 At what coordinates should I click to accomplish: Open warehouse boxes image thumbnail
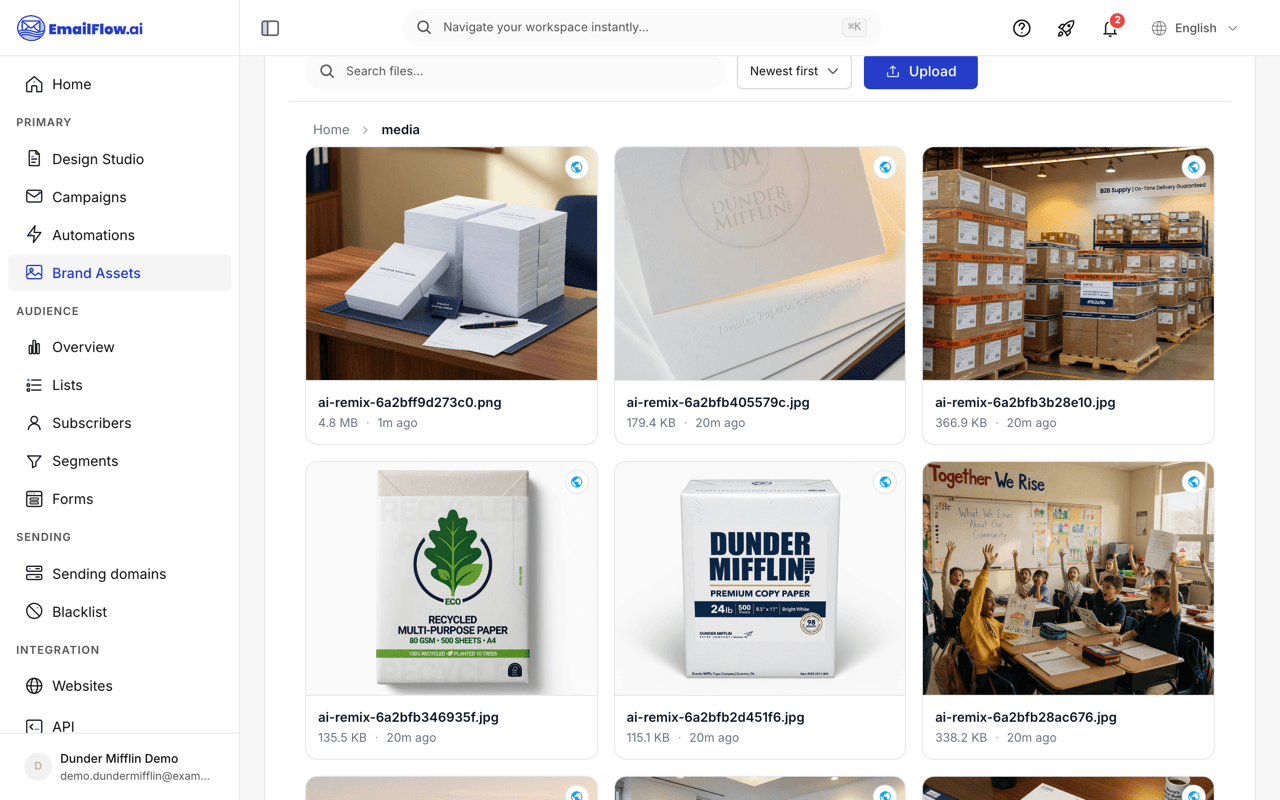pos(1068,264)
